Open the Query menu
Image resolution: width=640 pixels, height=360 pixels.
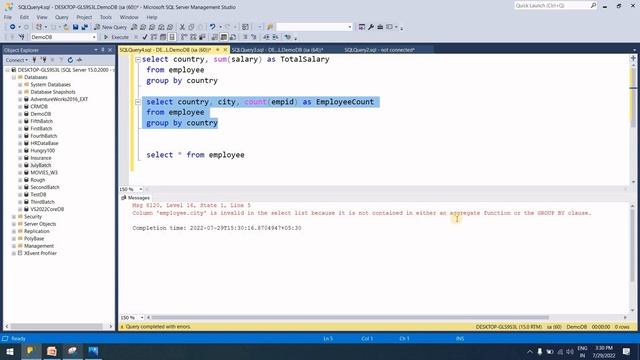click(62, 17)
